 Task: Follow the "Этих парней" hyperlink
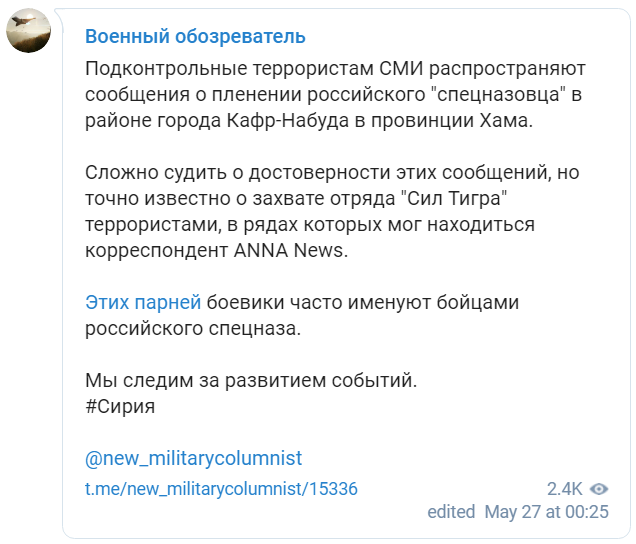(x=143, y=302)
